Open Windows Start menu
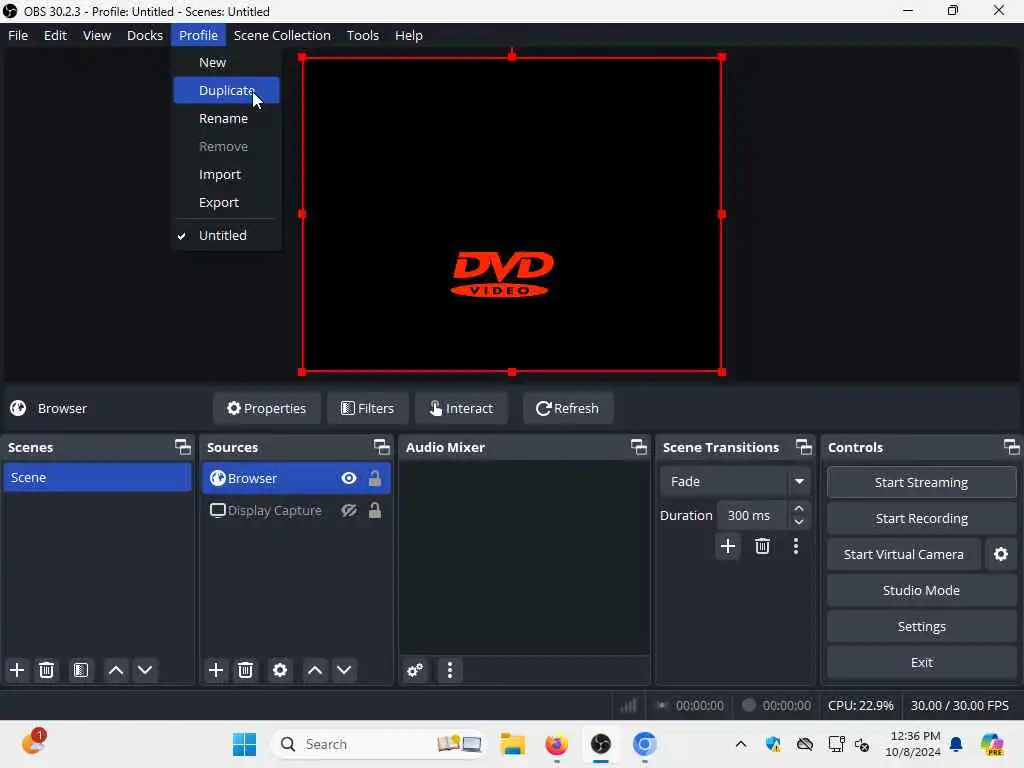Viewport: 1024px width, 768px height. (x=244, y=744)
